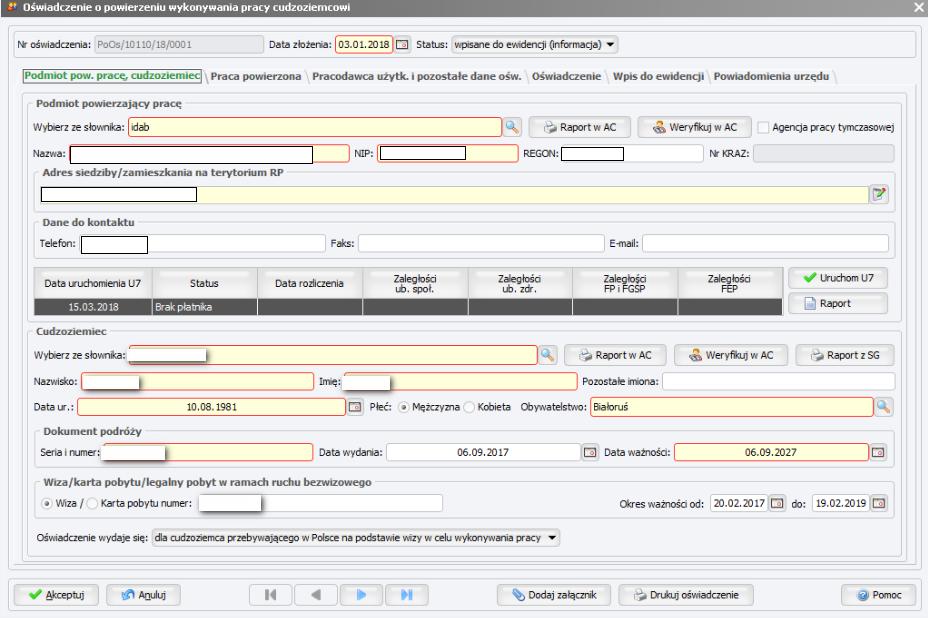The image size is (928, 618).
Task: Click Zaległości ub. społ. column header
Action: (415, 284)
